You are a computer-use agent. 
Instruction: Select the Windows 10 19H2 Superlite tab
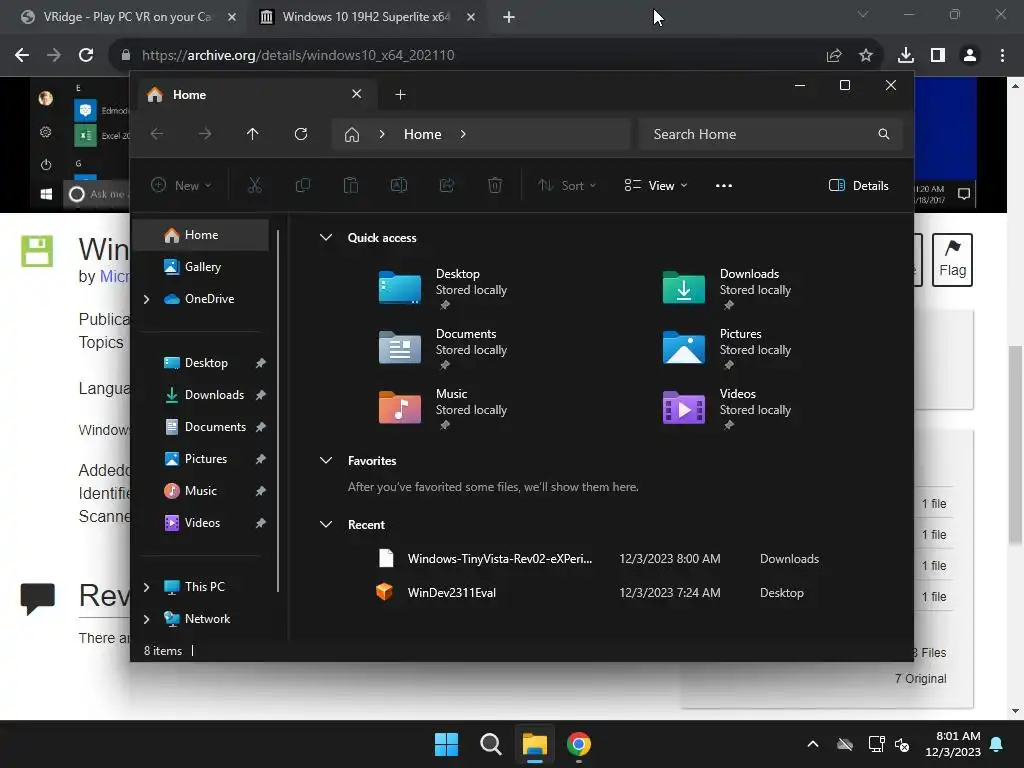(x=366, y=17)
